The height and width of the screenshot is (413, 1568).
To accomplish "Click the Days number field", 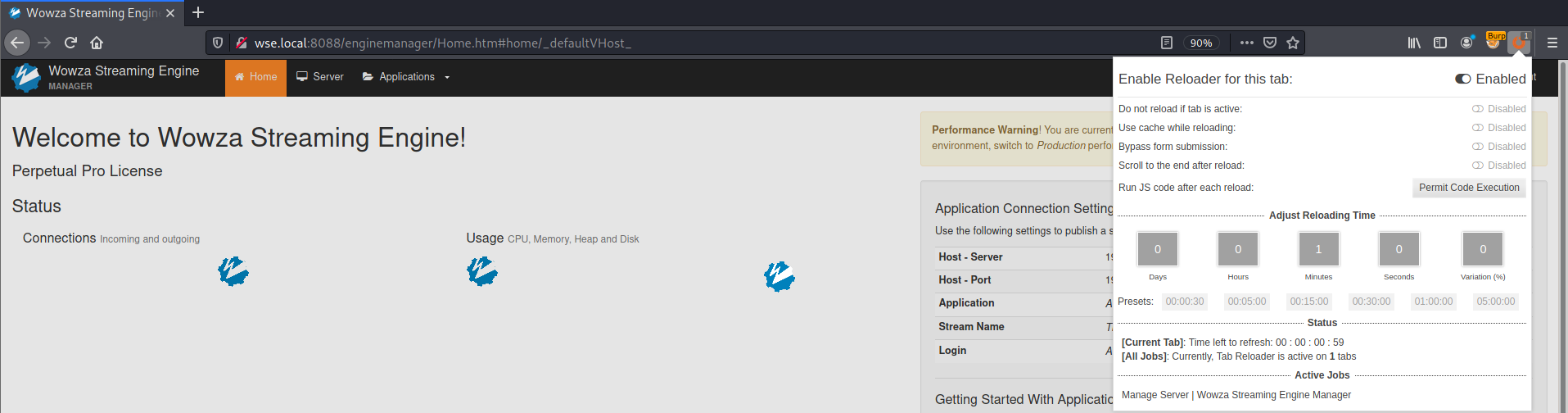I will tap(1158, 249).
